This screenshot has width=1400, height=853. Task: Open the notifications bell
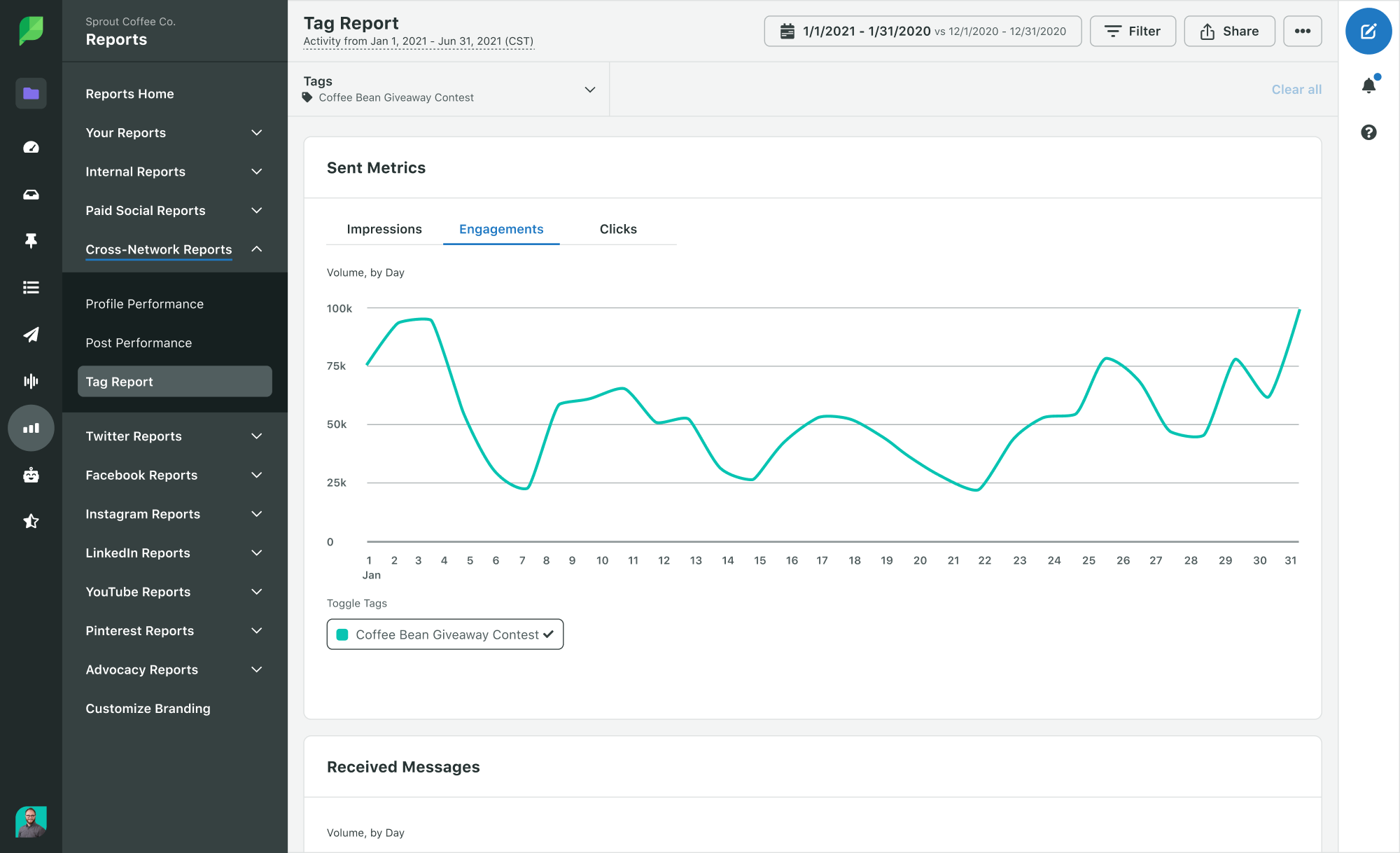tap(1368, 83)
